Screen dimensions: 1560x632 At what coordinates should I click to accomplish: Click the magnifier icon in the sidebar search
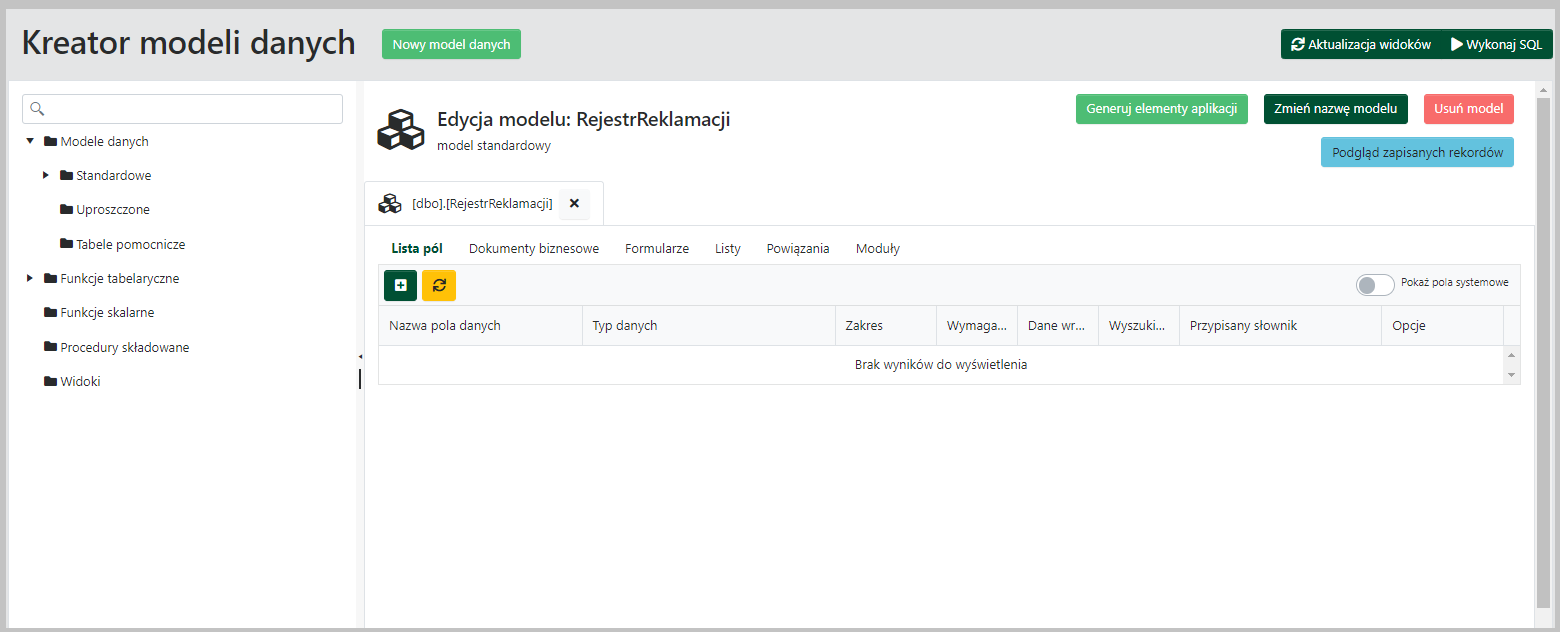click(x=37, y=107)
